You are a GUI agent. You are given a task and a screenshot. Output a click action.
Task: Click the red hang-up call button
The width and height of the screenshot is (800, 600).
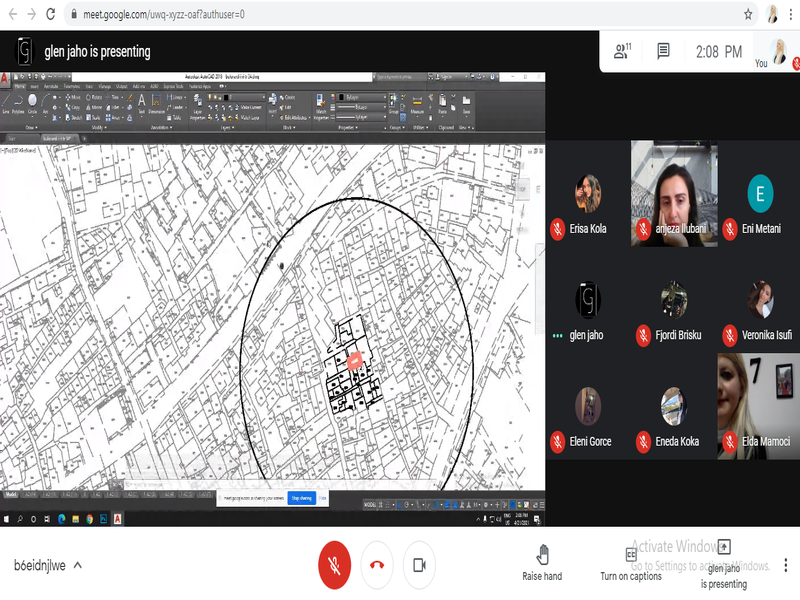tap(377, 564)
